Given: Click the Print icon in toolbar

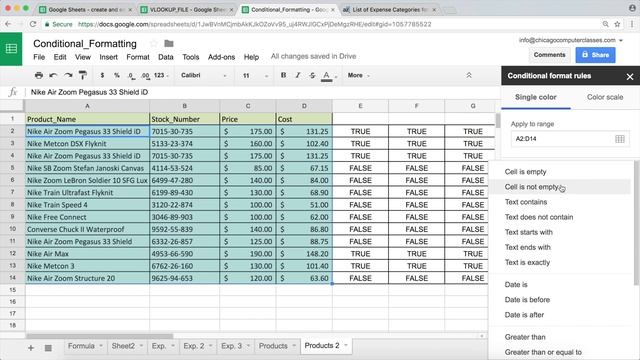Looking at the screenshot, I should tap(39, 75).
